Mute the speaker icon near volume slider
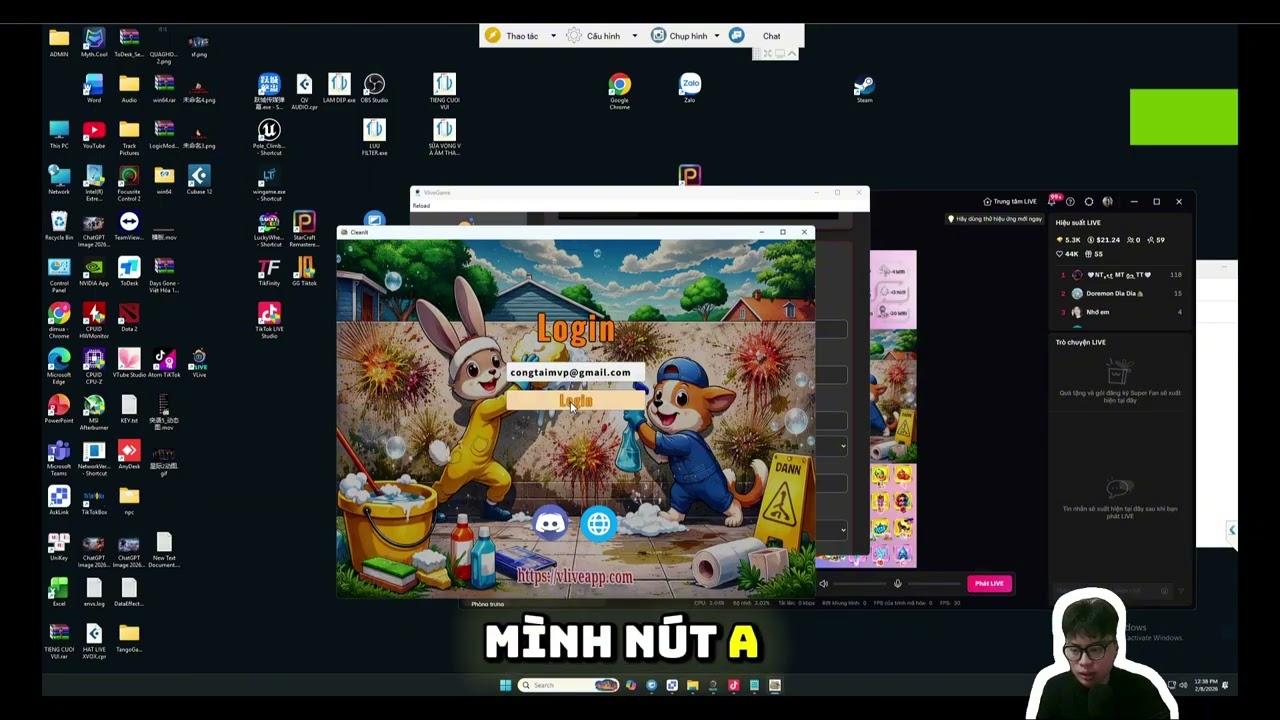The width and height of the screenshot is (1280, 720). pos(824,584)
